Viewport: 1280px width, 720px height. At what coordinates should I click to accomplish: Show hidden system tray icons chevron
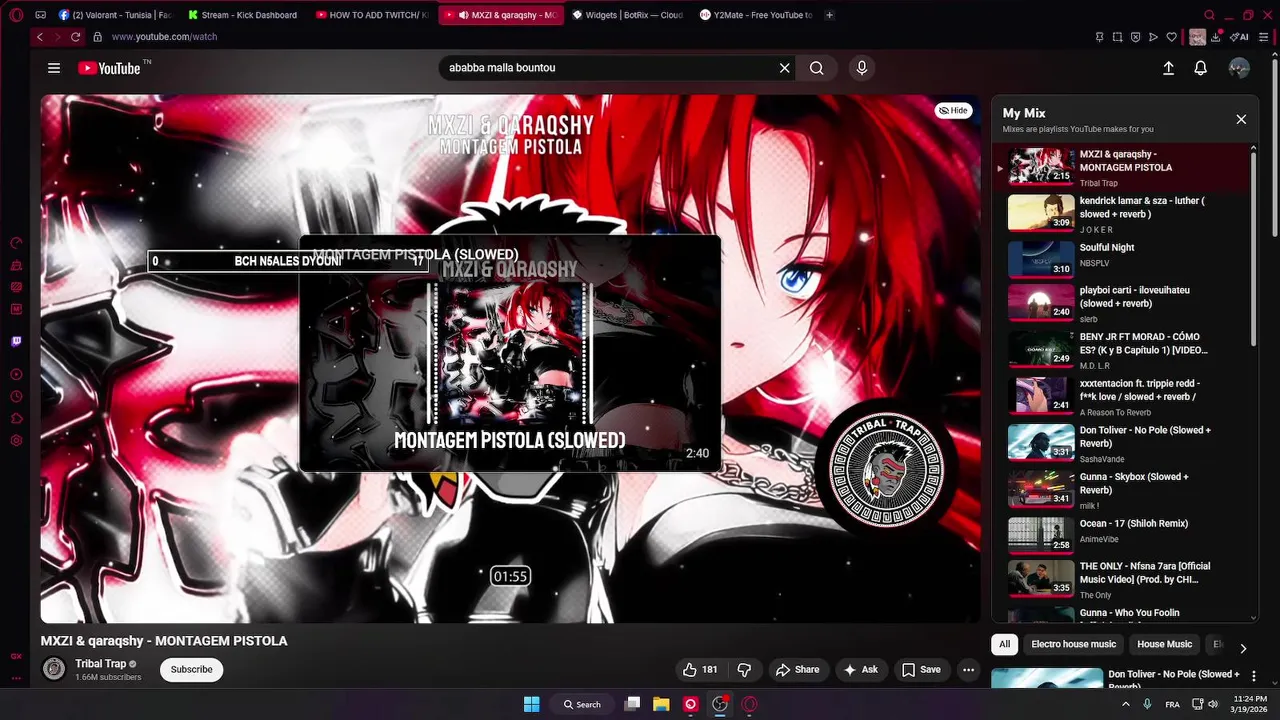pos(1125,704)
